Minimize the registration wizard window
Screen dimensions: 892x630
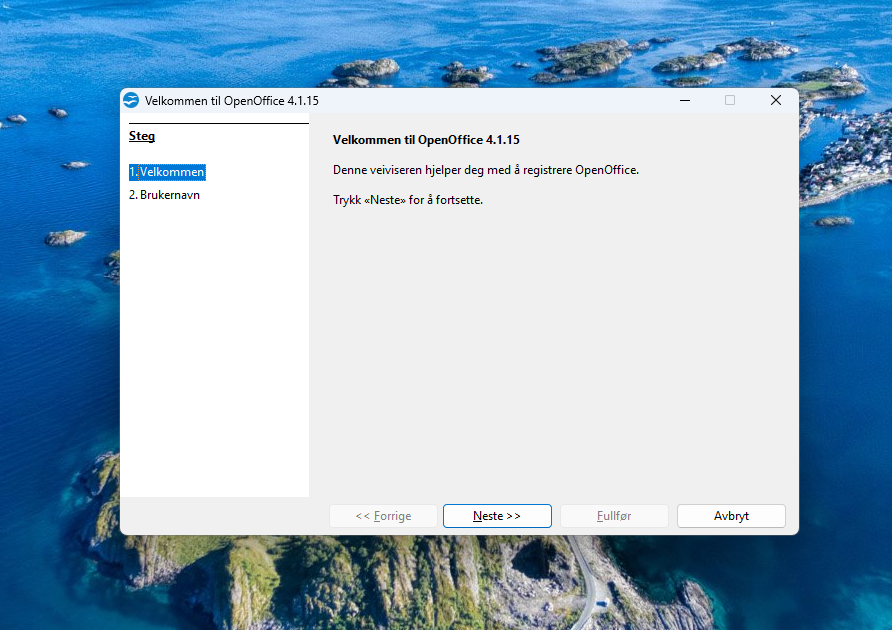(684, 100)
